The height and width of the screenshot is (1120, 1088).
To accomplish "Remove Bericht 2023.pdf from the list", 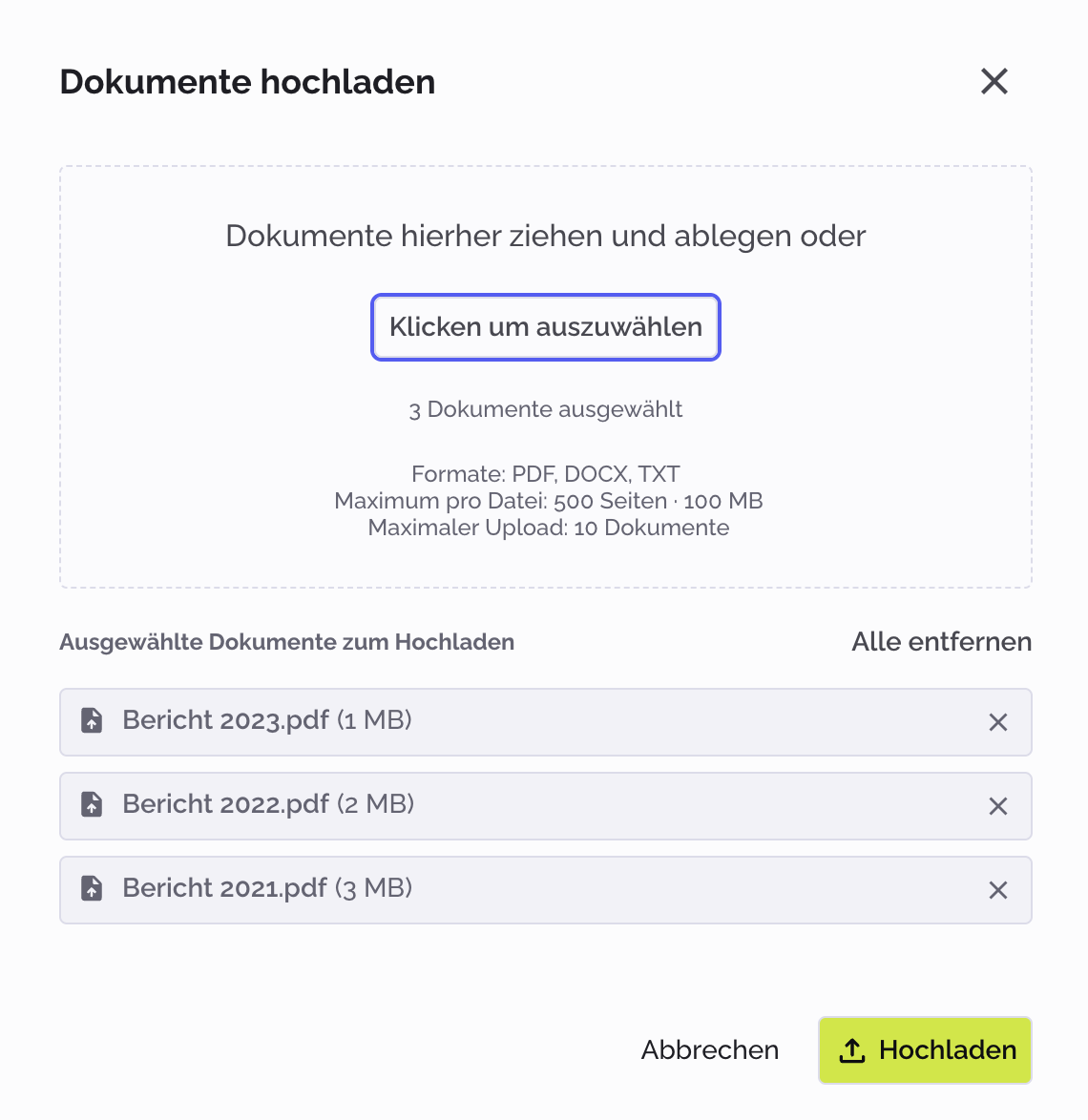I will click(x=998, y=722).
